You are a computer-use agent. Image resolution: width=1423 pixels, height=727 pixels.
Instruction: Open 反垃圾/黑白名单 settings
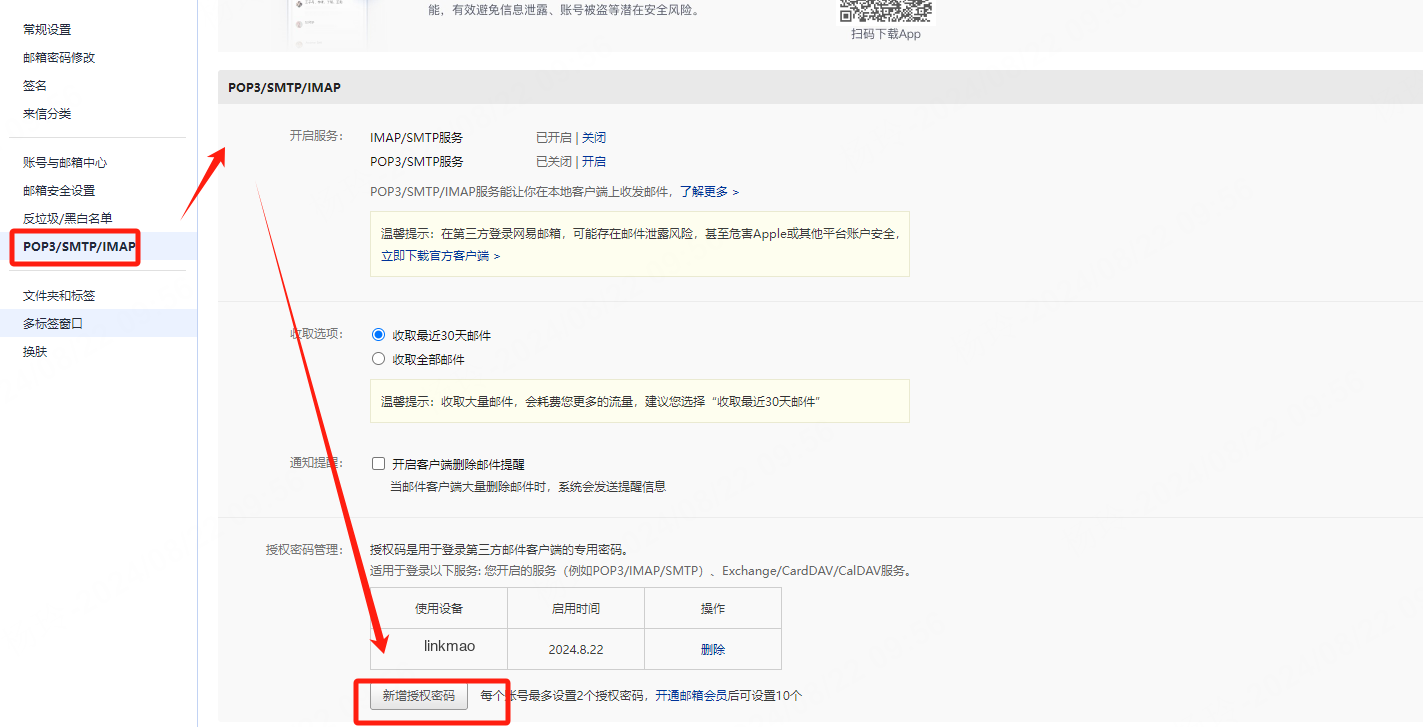[x=68, y=218]
